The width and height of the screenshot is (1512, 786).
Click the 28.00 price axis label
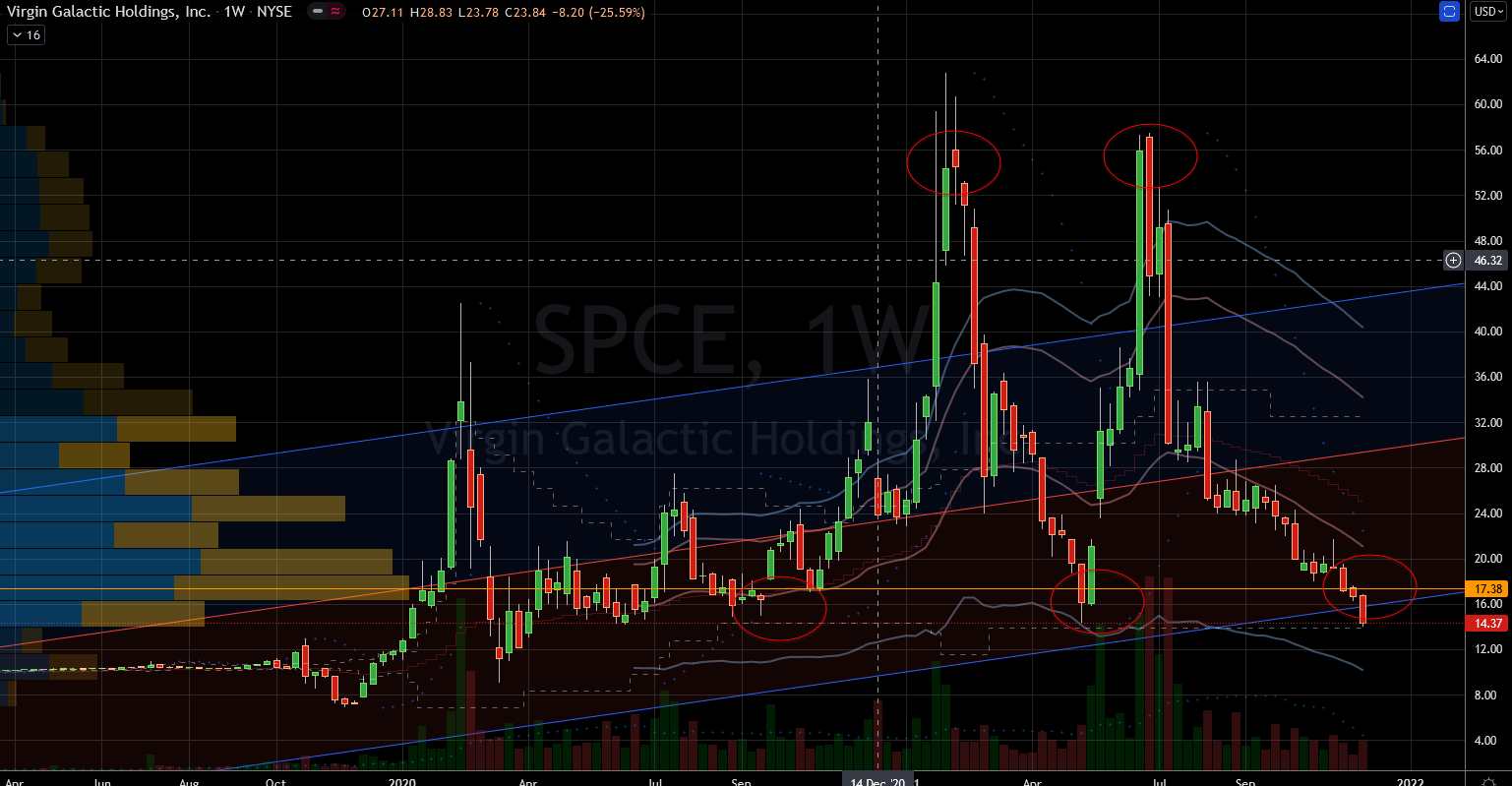coord(1487,468)
